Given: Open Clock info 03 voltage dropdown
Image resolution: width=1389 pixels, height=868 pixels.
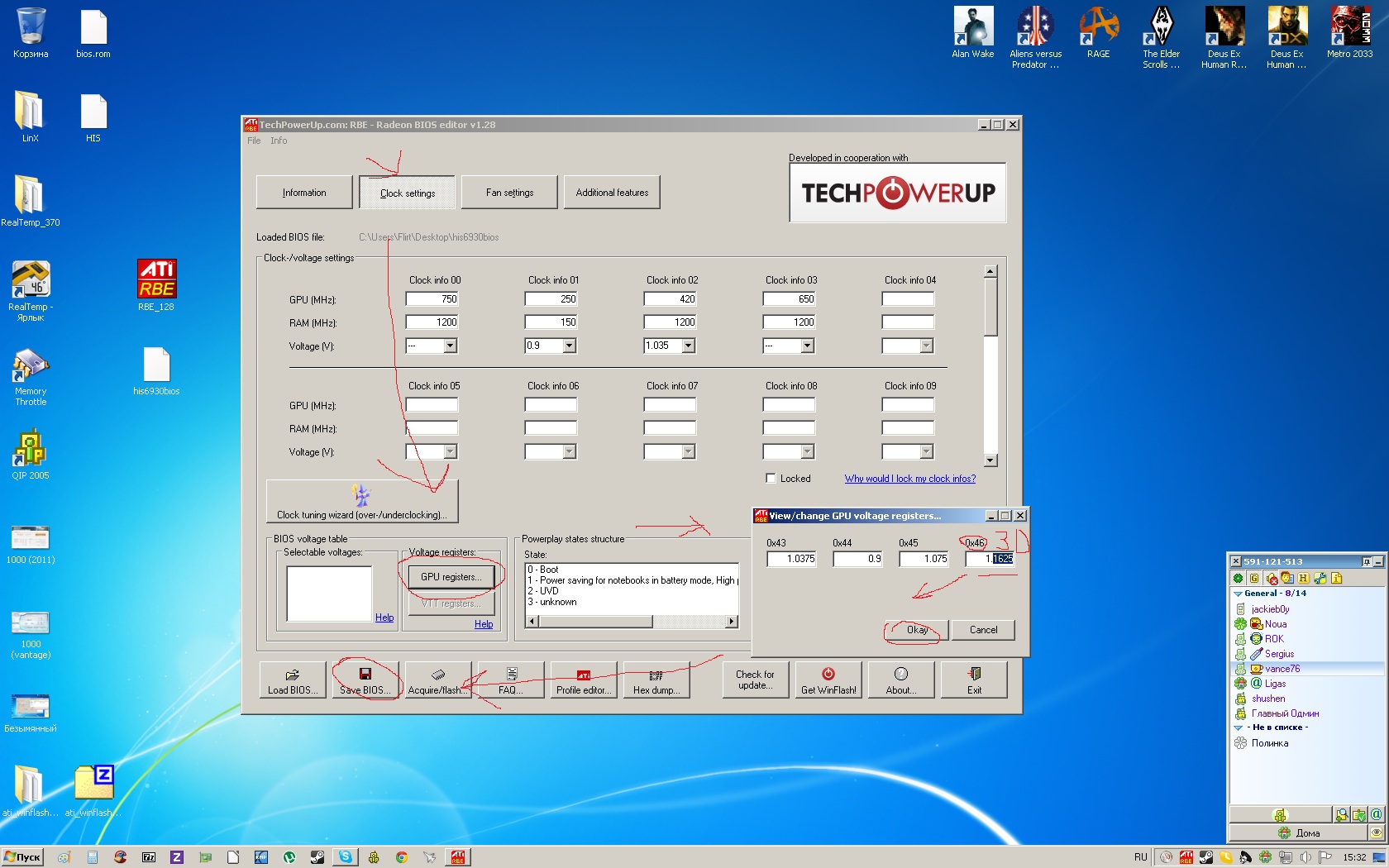Looking at the screenshot, I should (x=807, y=346).
